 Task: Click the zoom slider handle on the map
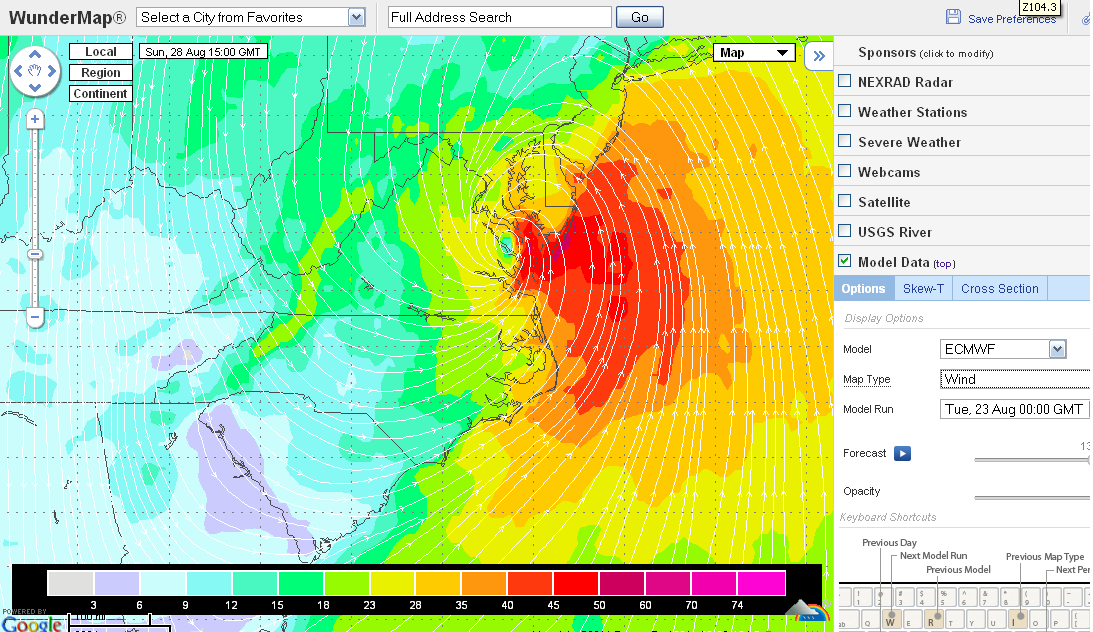click(35, 254)
